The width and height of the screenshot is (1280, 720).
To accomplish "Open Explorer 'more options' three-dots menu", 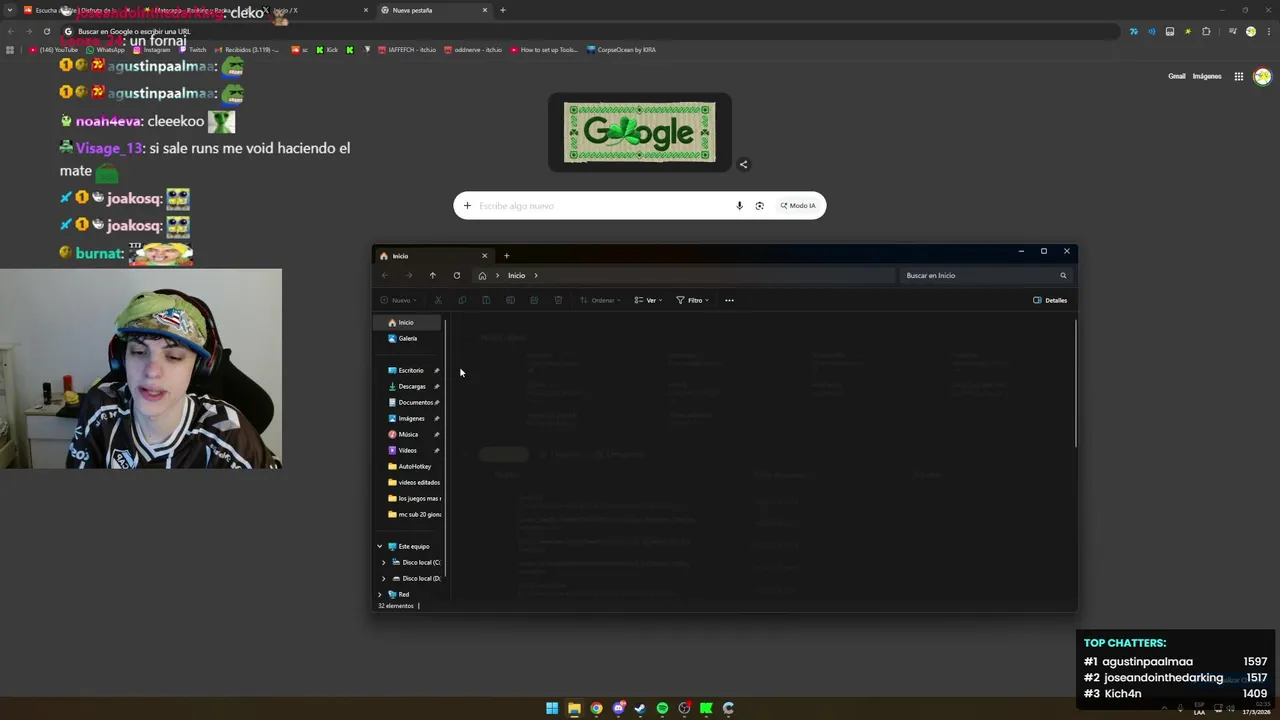I will click(729, 300).
